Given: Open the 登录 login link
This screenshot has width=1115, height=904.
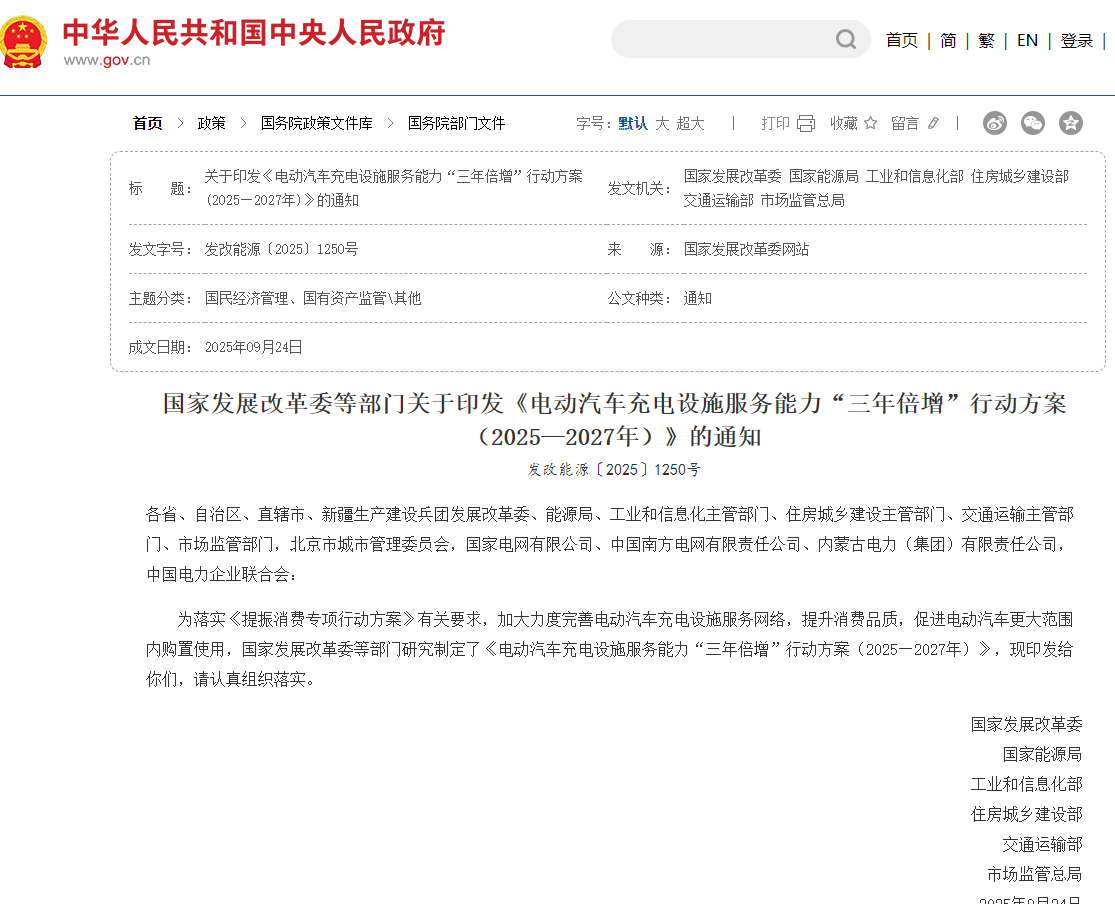Looking at the screenshot, I should 1077,41.
